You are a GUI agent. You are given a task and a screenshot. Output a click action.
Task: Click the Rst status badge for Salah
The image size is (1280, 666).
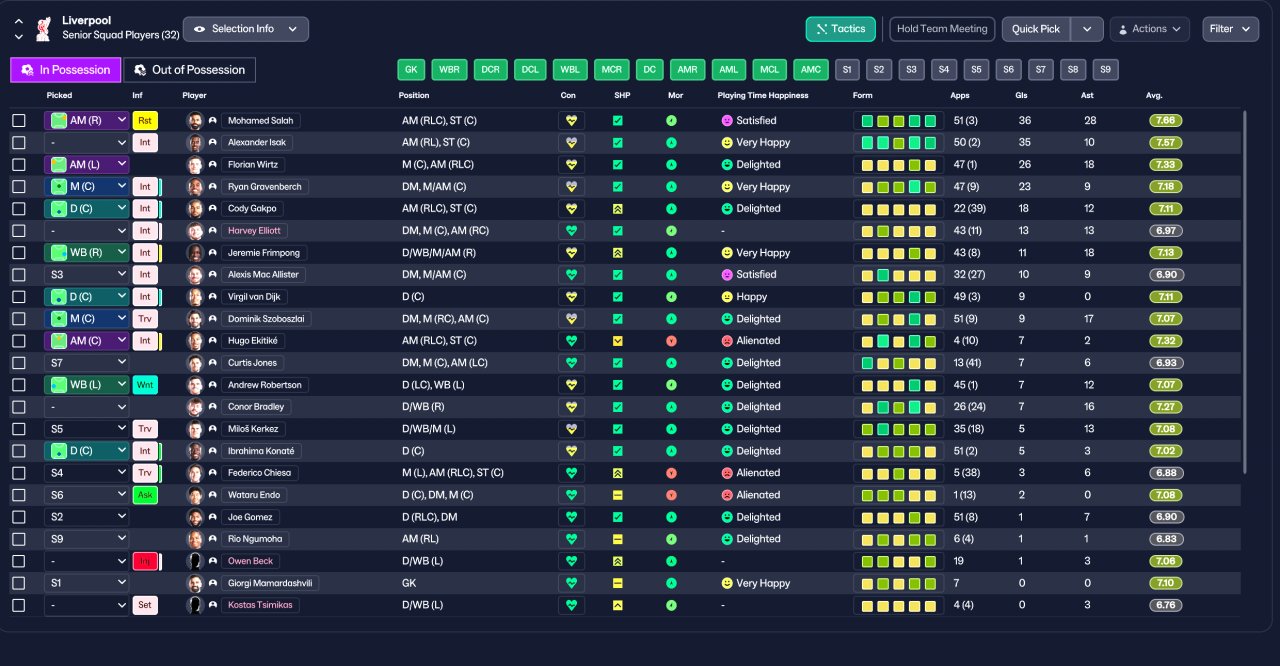145,121
